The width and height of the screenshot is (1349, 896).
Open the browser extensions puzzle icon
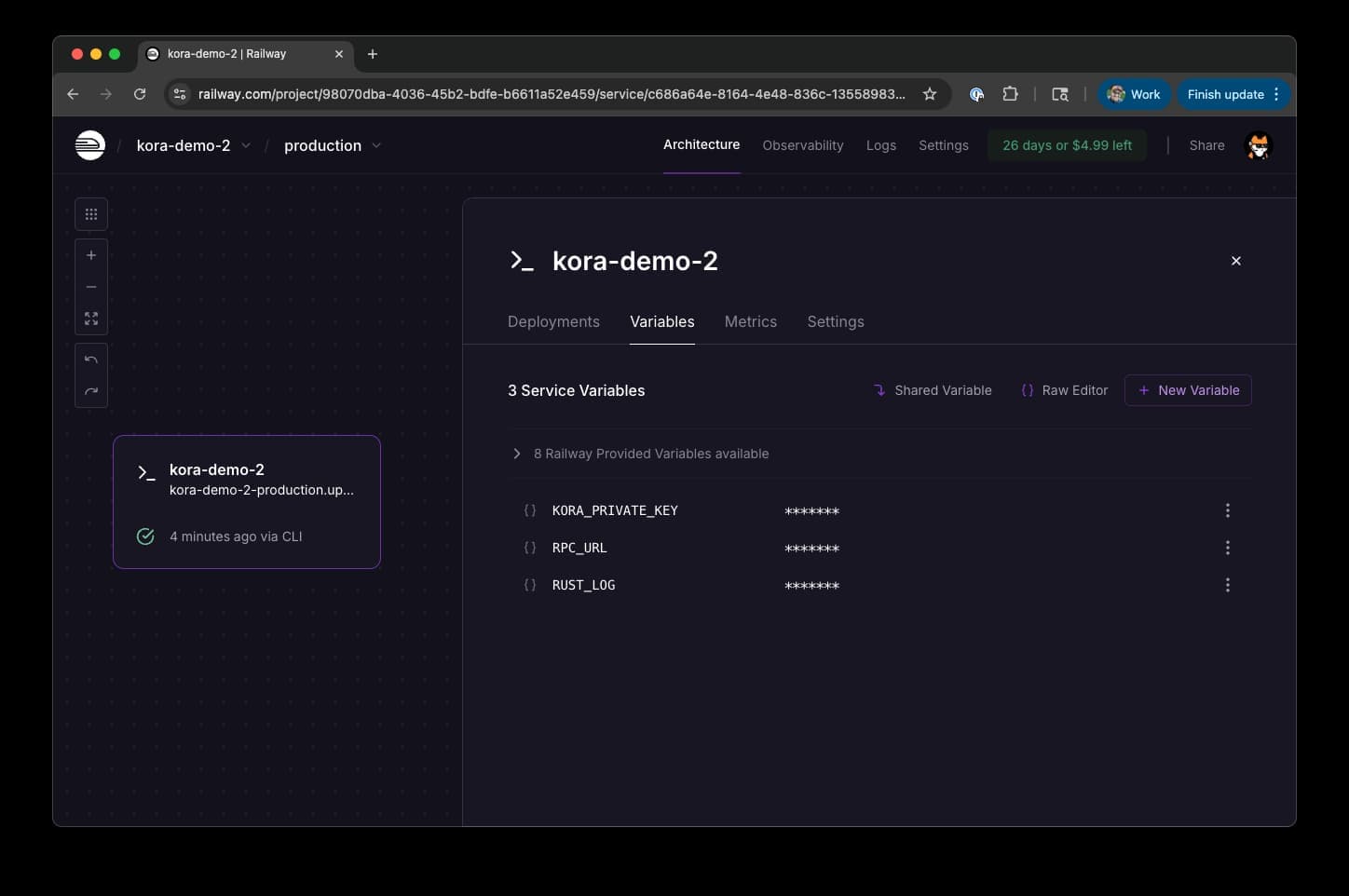1010,94
